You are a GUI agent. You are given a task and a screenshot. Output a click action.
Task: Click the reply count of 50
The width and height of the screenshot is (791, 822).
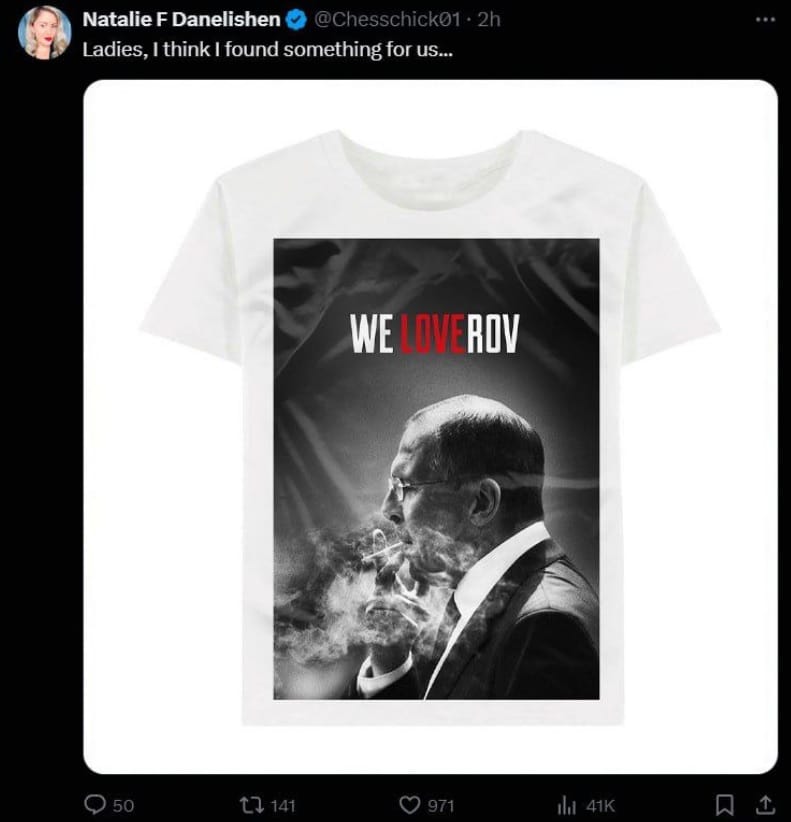[123, 805]
